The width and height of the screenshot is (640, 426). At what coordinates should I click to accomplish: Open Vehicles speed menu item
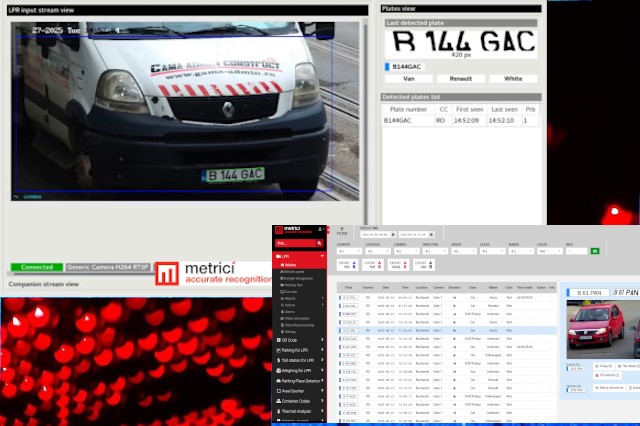(x=292, y=272)
